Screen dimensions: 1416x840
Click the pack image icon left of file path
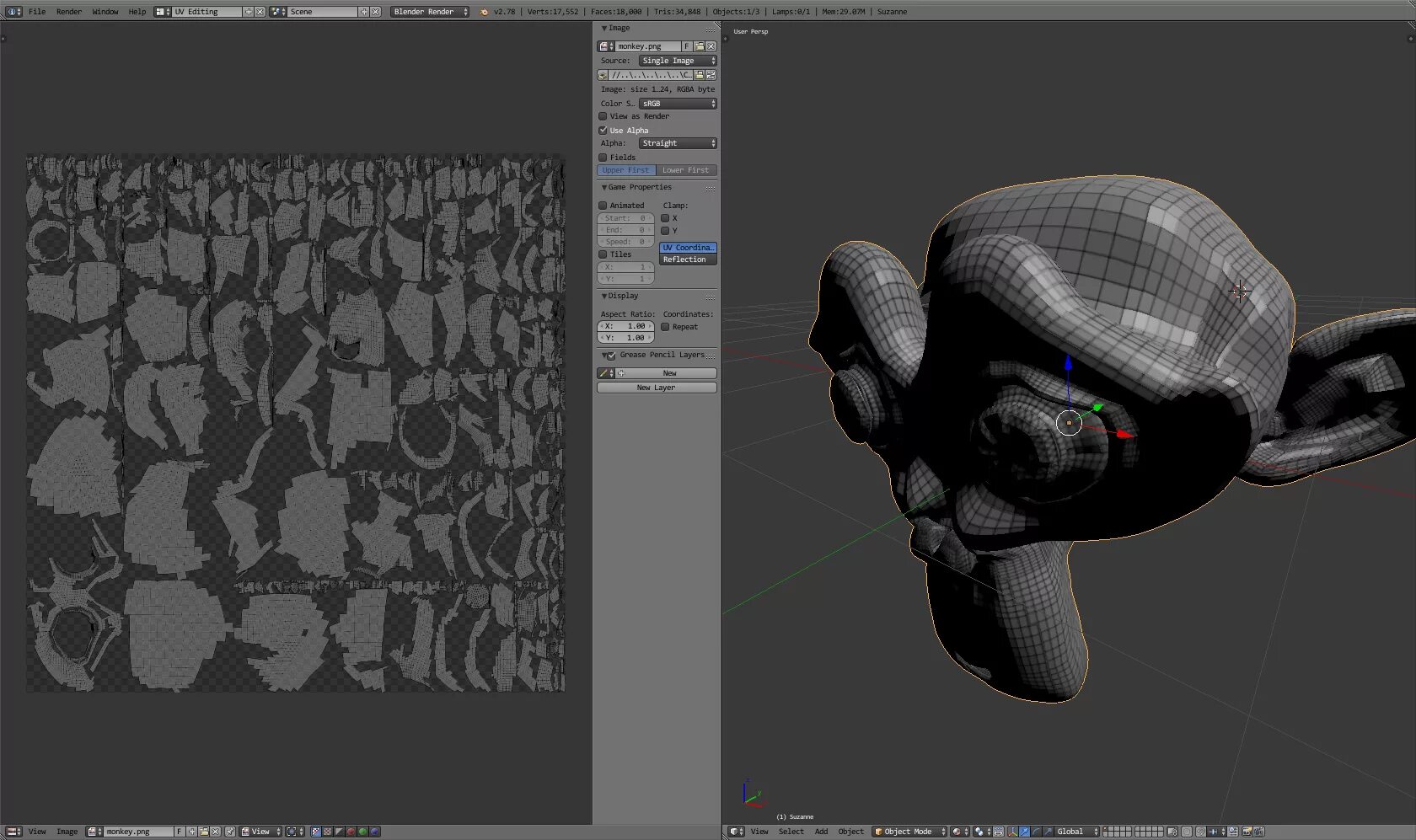coord(603,75)
